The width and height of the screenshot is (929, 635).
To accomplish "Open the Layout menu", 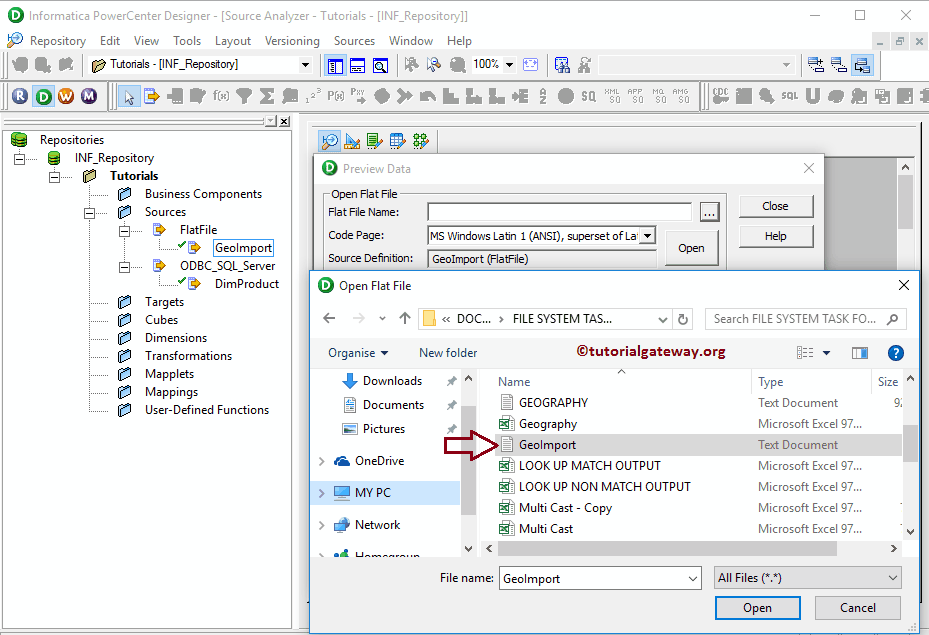I will pos(233,41).
